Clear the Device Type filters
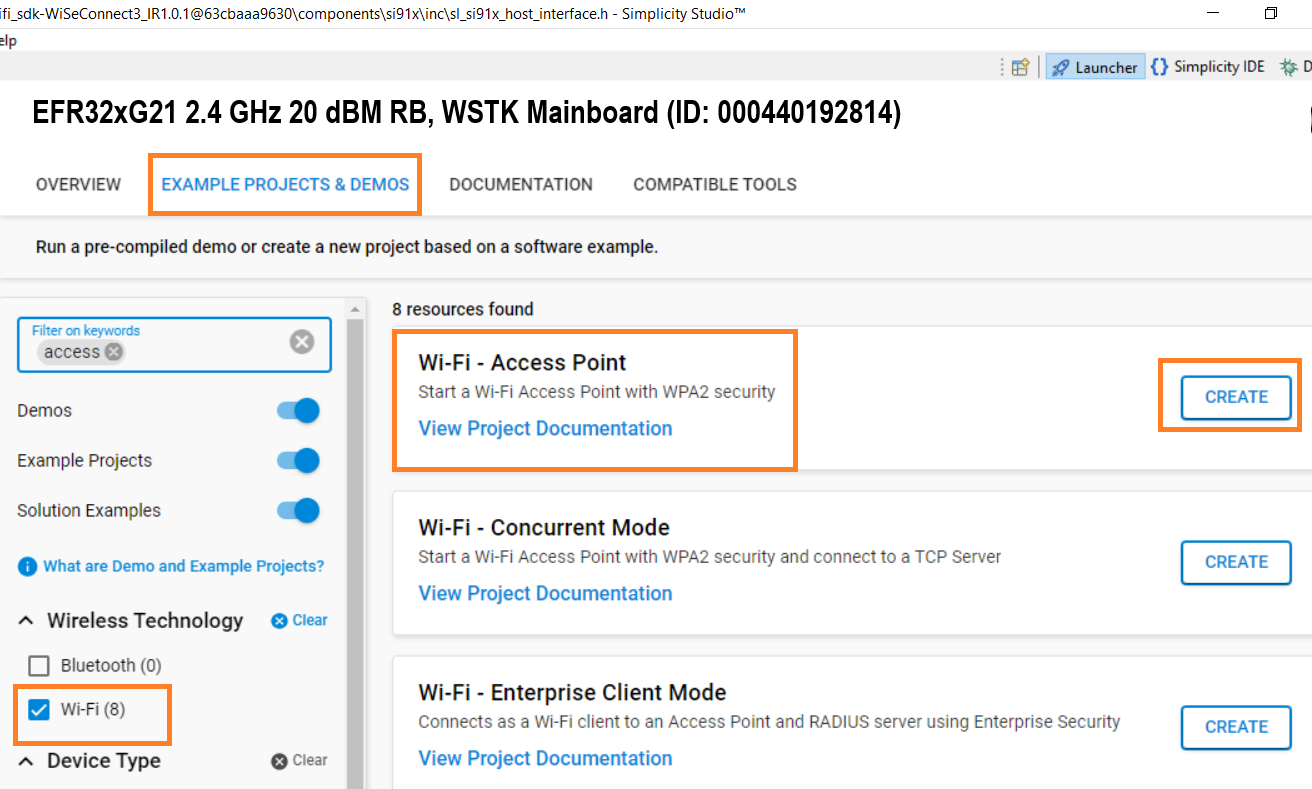 (x=299, y=760)
